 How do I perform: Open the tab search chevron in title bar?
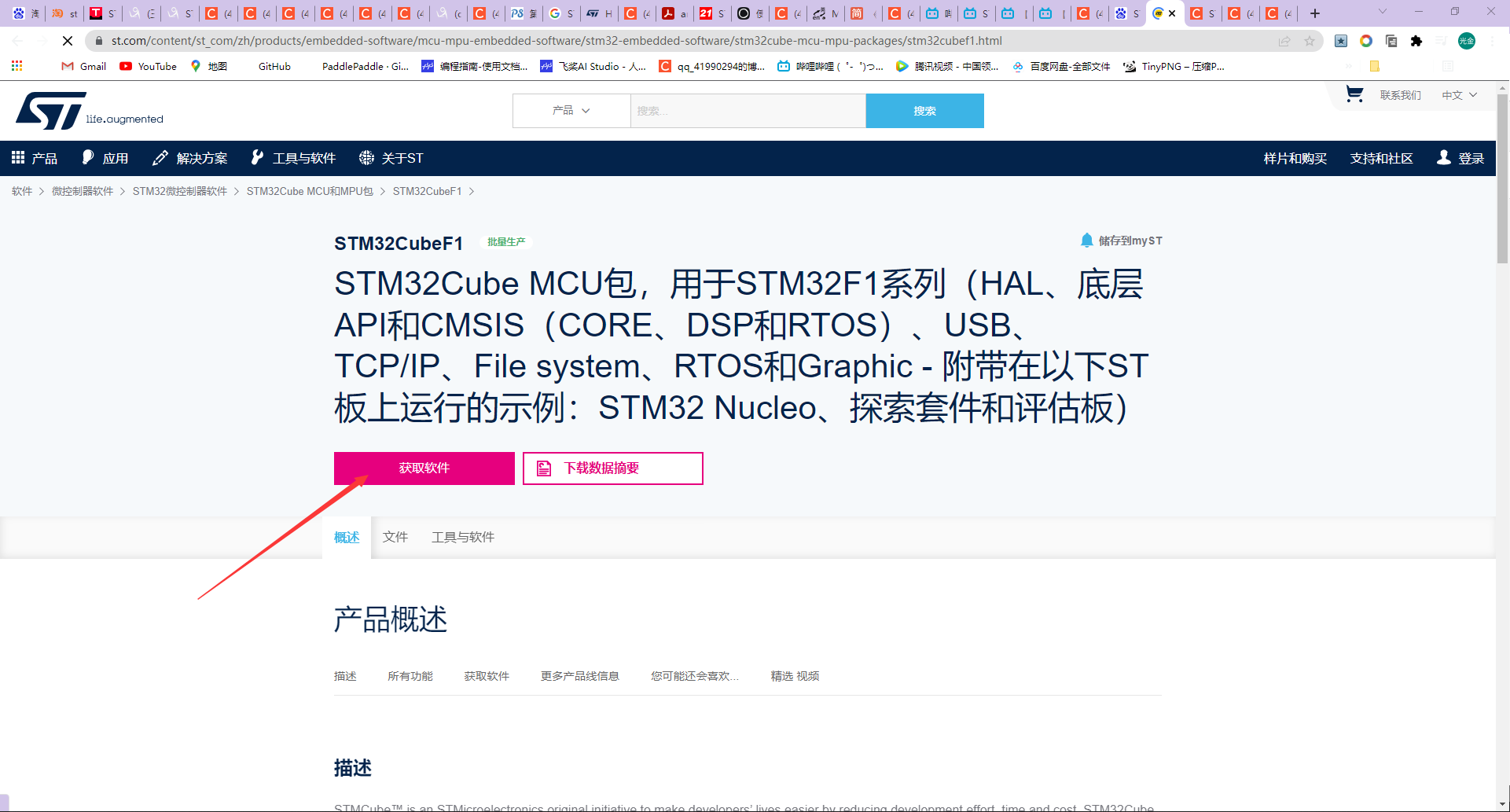[x=1383, y=12]
